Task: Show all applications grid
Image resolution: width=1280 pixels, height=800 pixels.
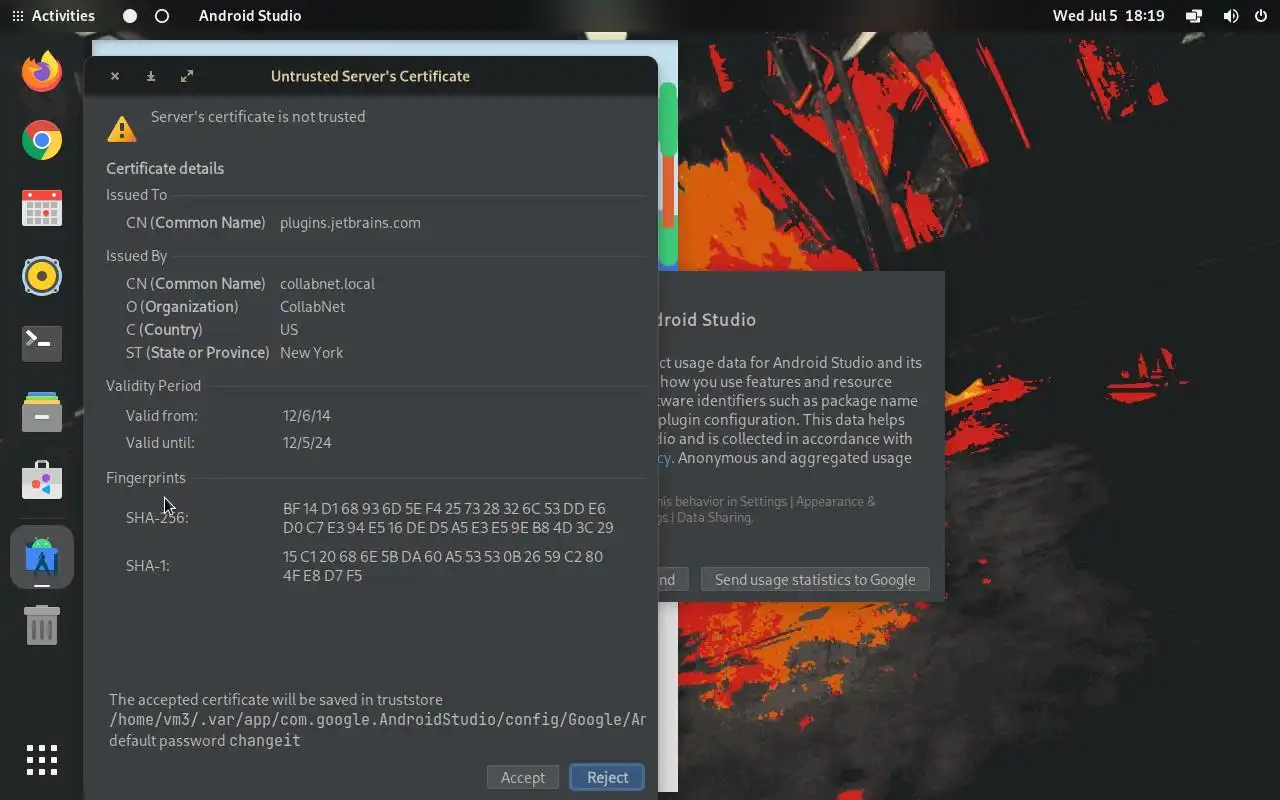Action: pyautogui.click(x=42, y=760)
